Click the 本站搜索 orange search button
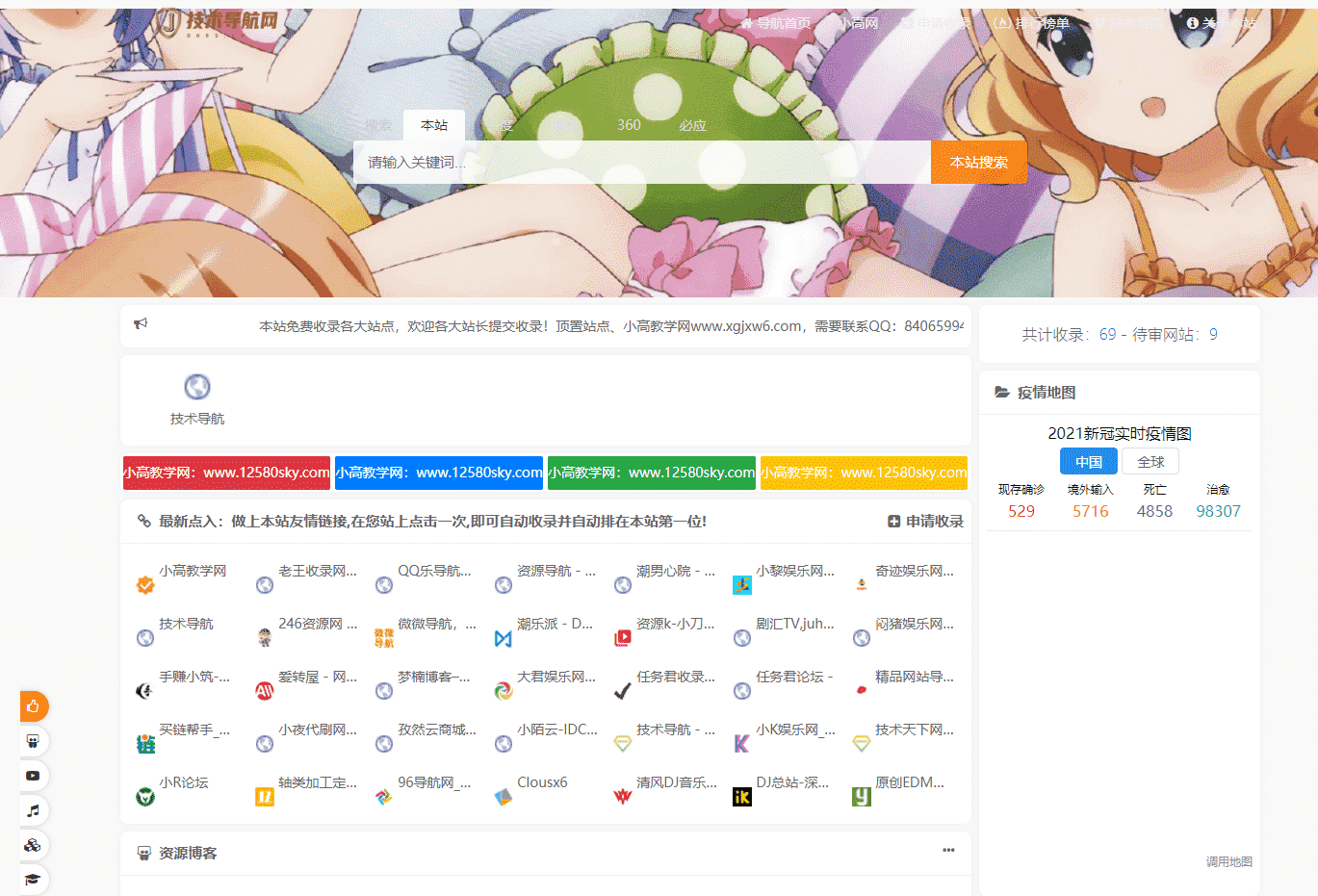This screenshot has width=1318, height=896. [979, 162]
